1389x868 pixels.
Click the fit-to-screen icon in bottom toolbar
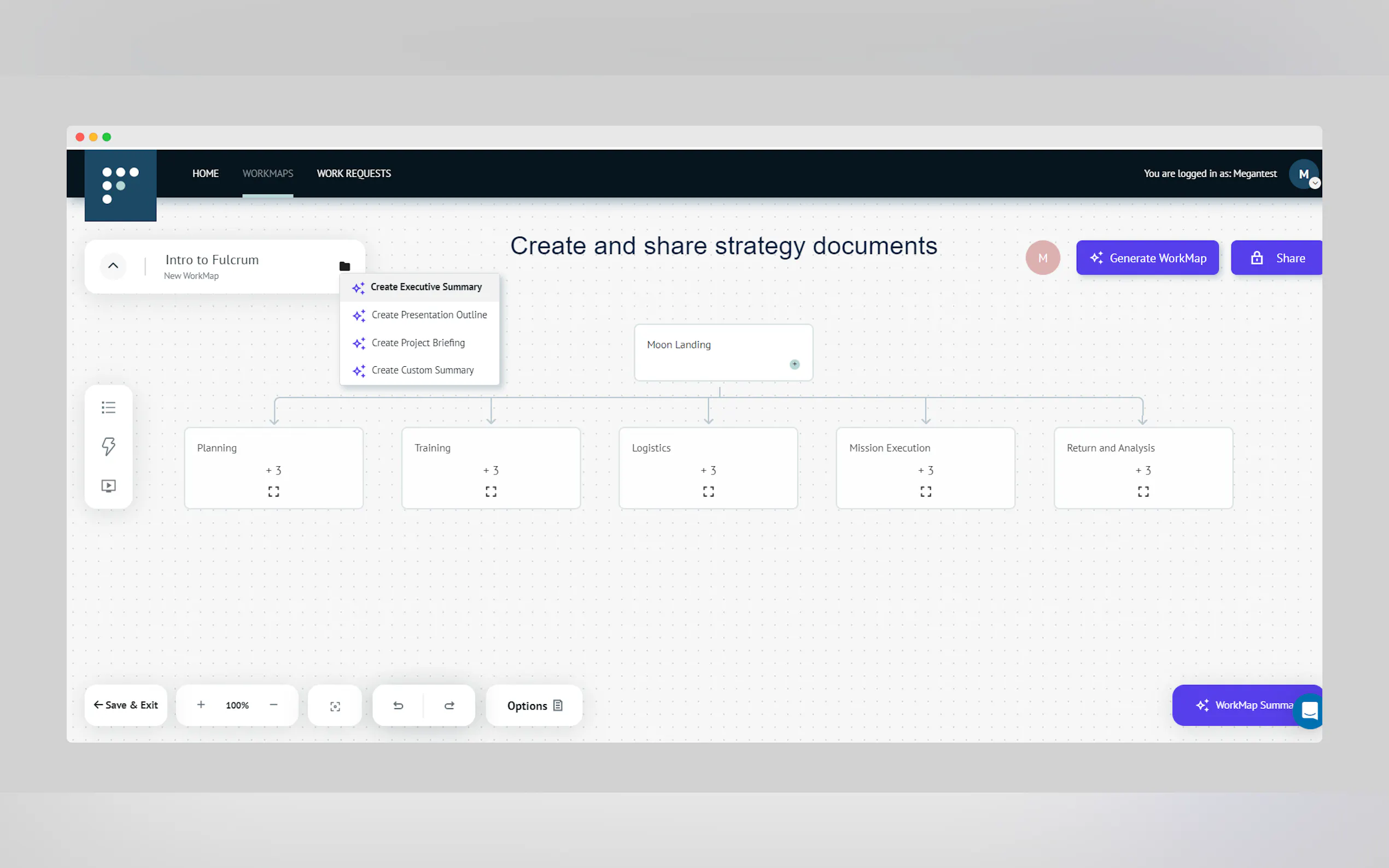[x=335, y=706]
